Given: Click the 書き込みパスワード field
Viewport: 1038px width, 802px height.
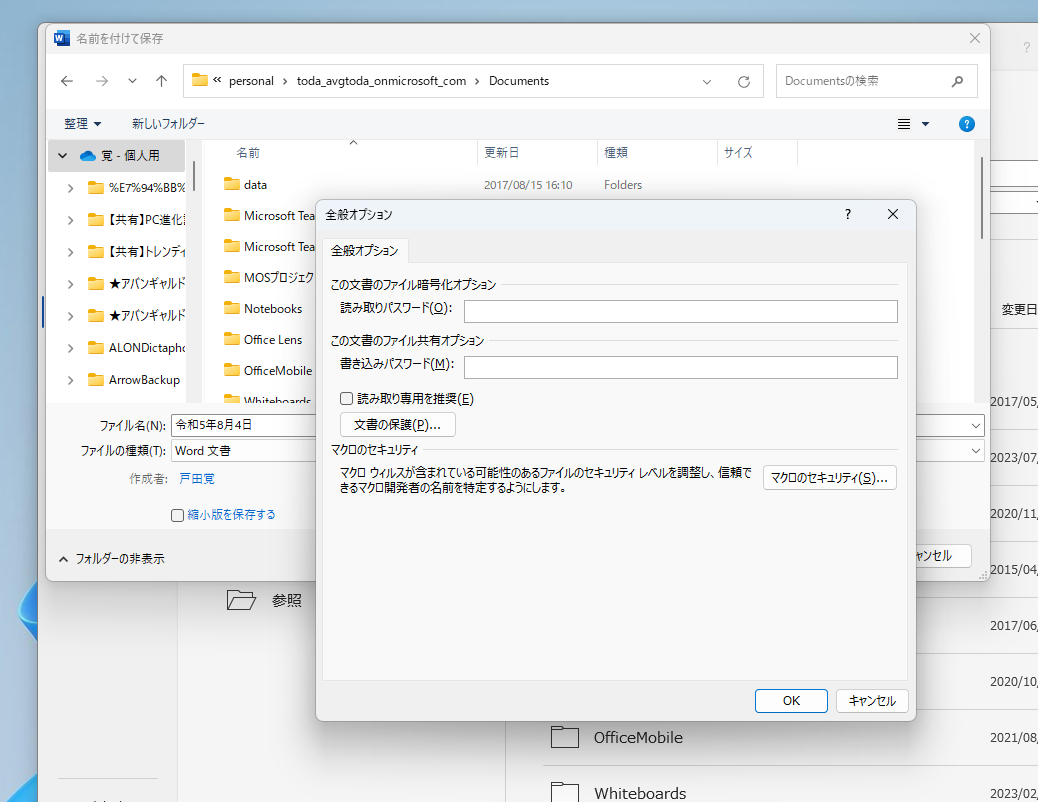Looking at the screenshot, I should [681, 368].
